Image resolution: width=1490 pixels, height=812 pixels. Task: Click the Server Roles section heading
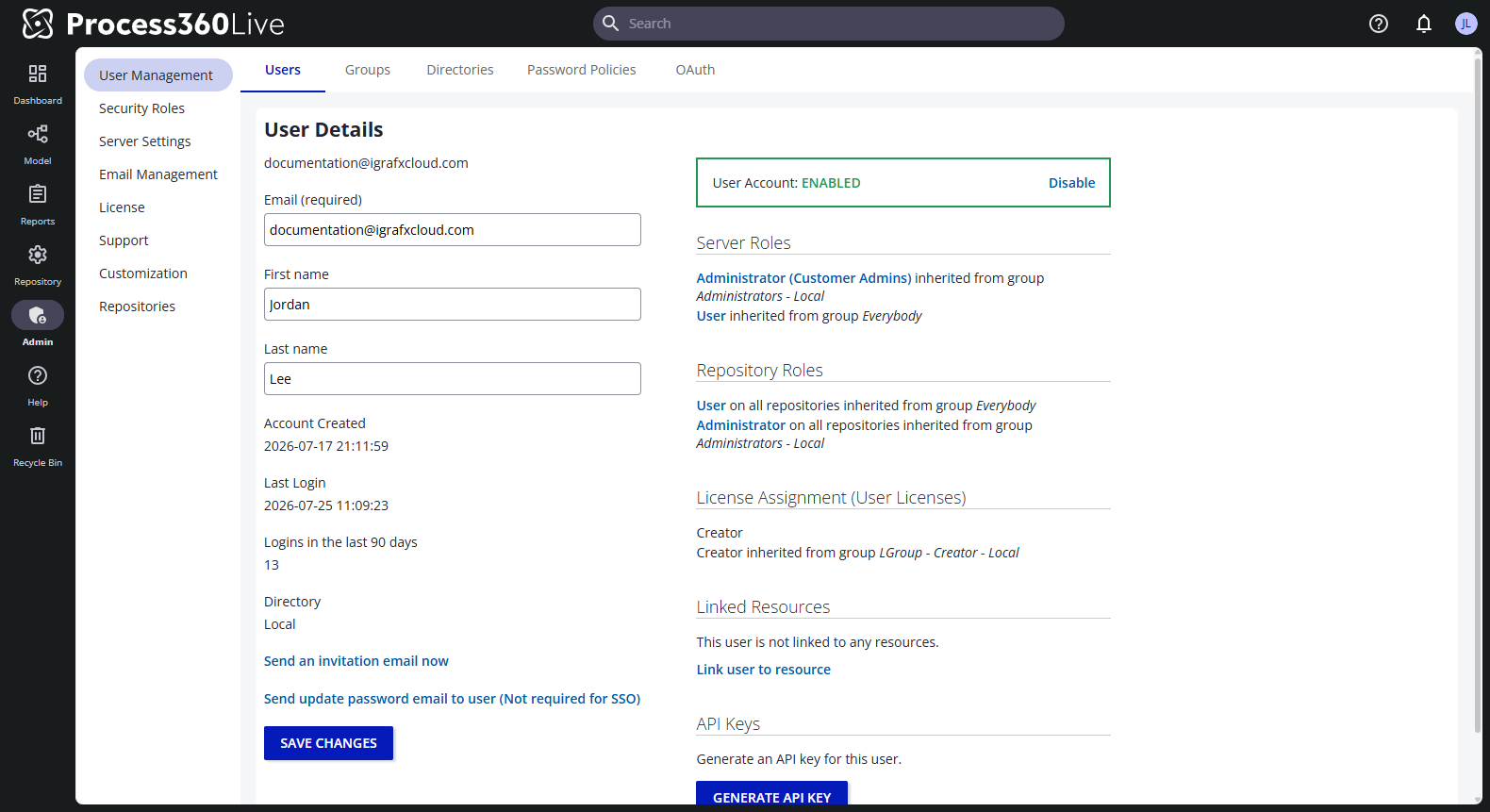(743, 242)
